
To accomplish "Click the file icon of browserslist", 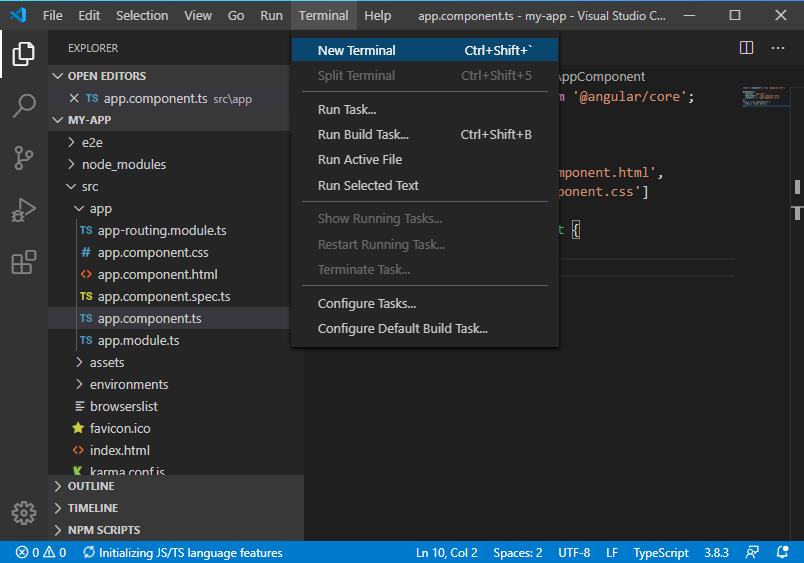I will [x=79, y=406].
